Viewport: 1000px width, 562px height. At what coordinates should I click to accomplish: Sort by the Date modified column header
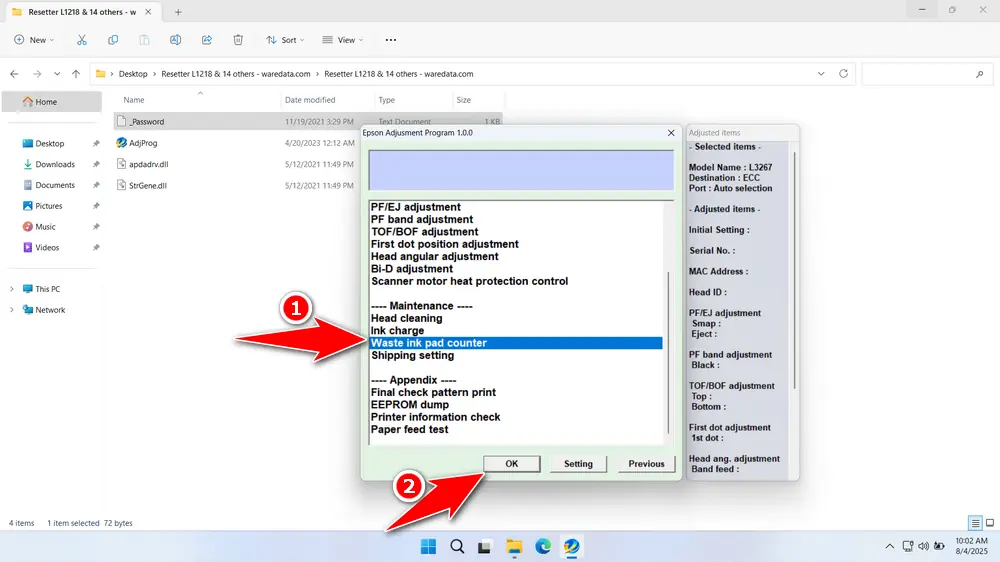(x=310, y=100)
